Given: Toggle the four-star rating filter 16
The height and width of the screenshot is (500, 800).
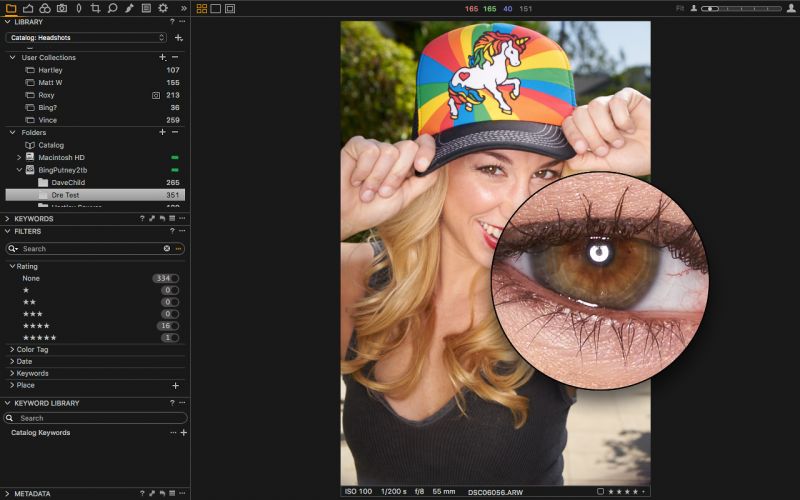Looking at the screenshot, I should [x=168, y=326].
